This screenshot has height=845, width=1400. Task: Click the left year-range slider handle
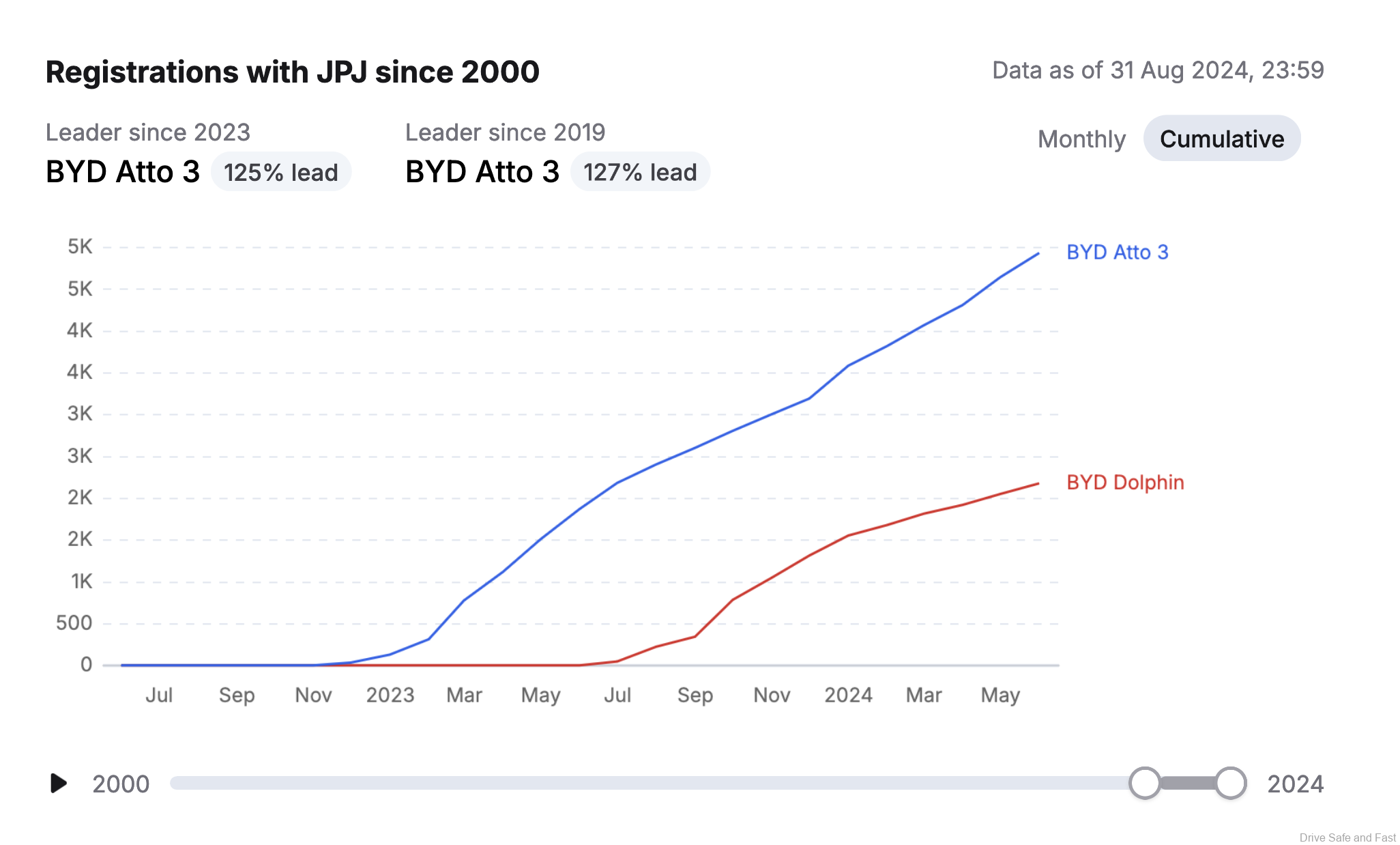tap(1144, 783)
